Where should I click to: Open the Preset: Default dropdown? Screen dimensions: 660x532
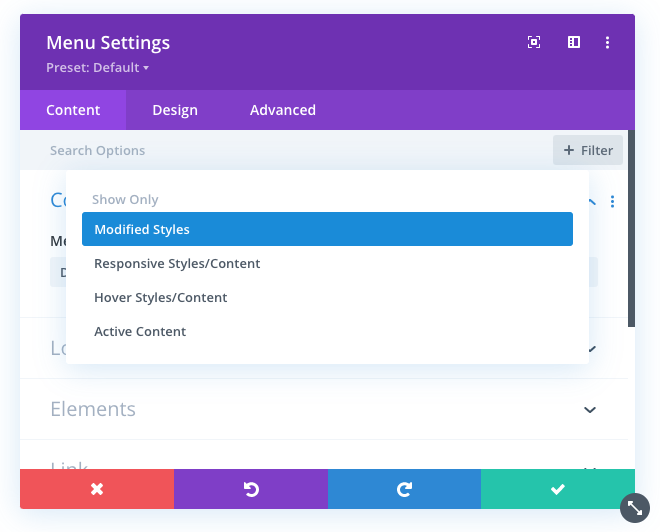pos(98,67)
